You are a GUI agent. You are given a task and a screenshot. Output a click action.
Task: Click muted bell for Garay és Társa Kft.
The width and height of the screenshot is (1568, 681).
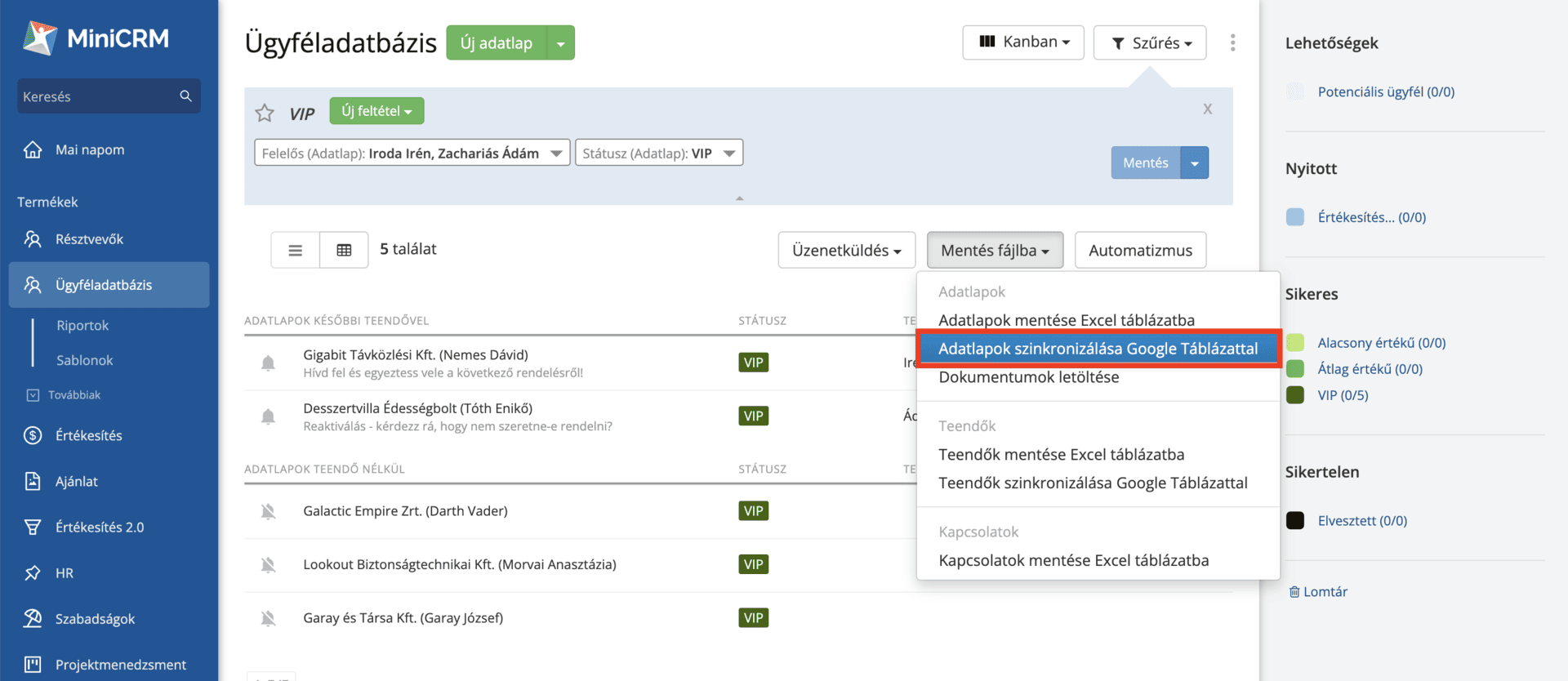click(x=268, y=618)
